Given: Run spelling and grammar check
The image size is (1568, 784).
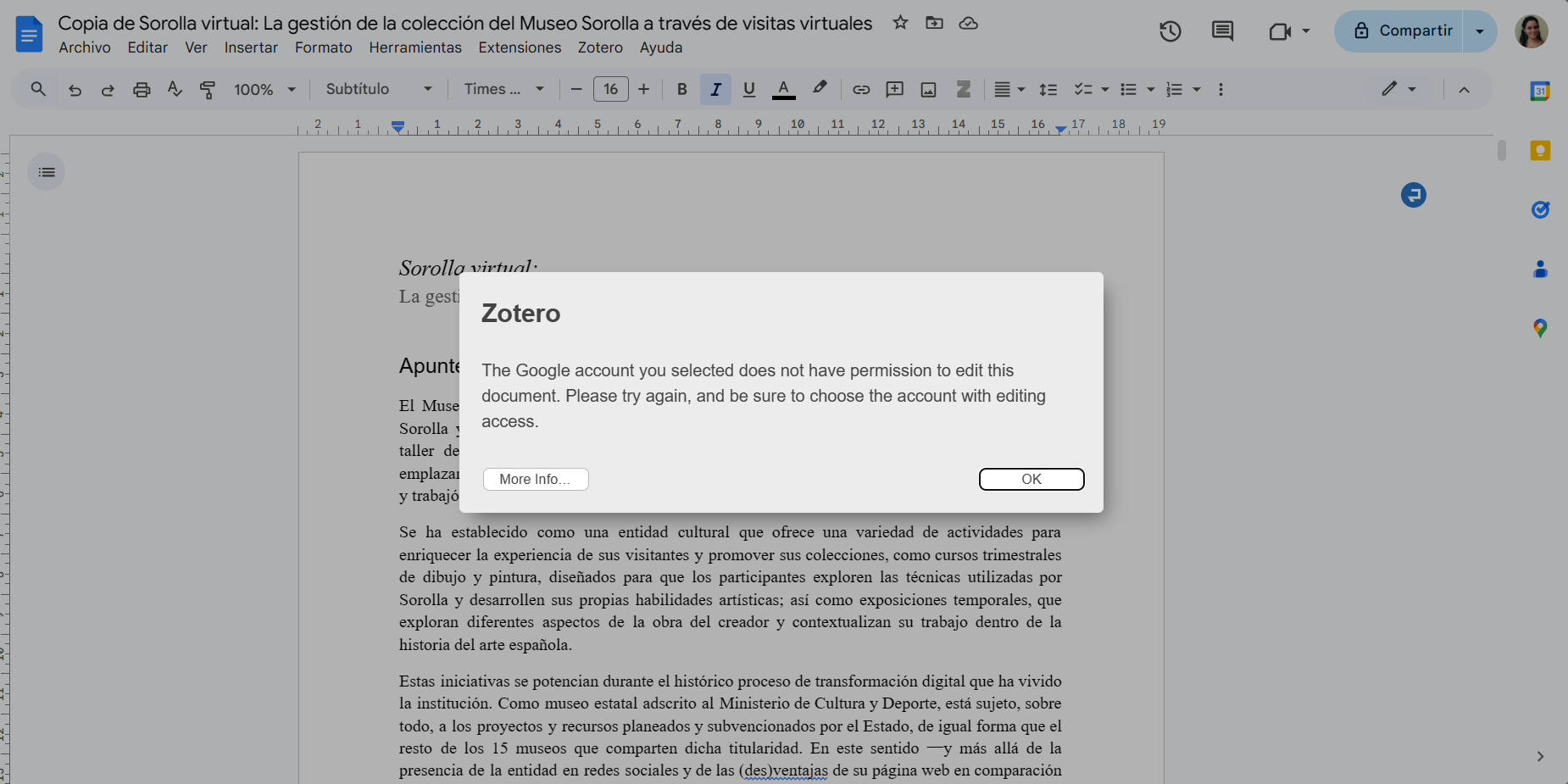Looking at the screenshot, I should 175,89.
